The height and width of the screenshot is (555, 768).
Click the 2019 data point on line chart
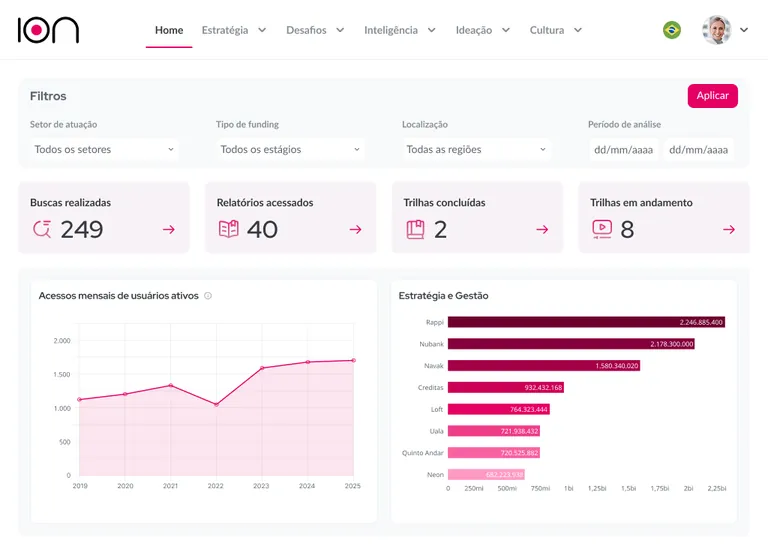pyautogui.click(x=79, y=400)
